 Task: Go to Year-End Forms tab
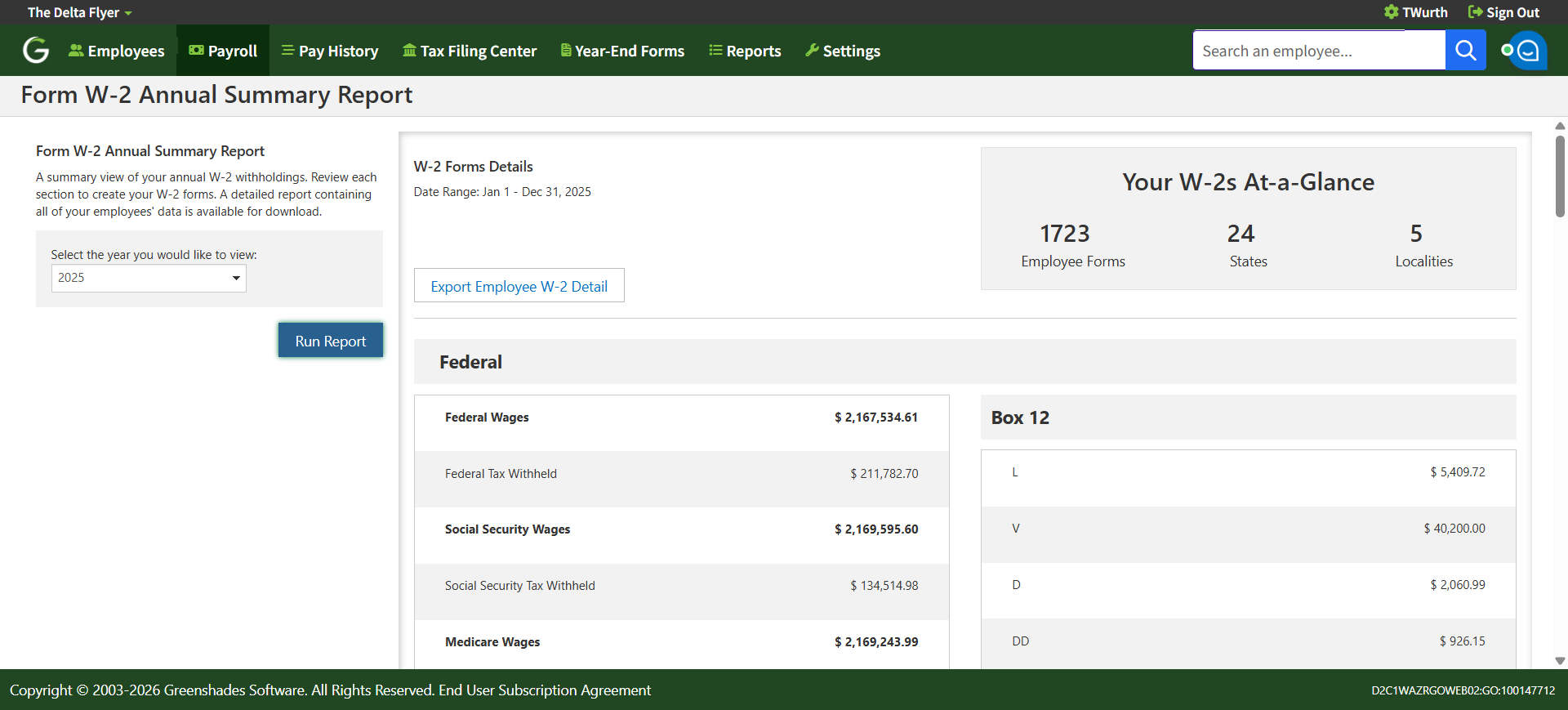click(x=622, y=51)
